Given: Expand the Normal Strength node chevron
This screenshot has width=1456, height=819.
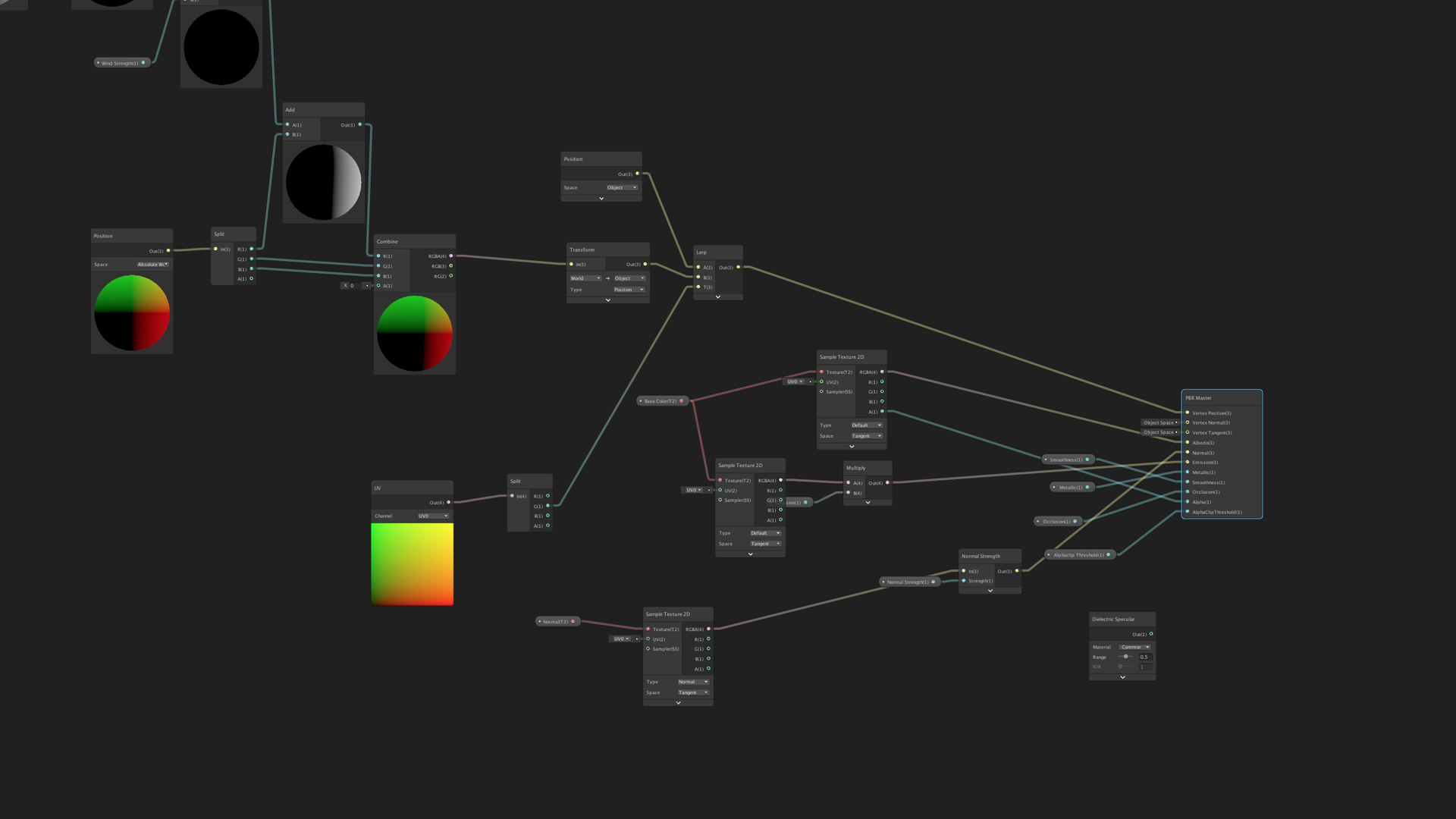Looking at the screenshot, I should (990, 591).
